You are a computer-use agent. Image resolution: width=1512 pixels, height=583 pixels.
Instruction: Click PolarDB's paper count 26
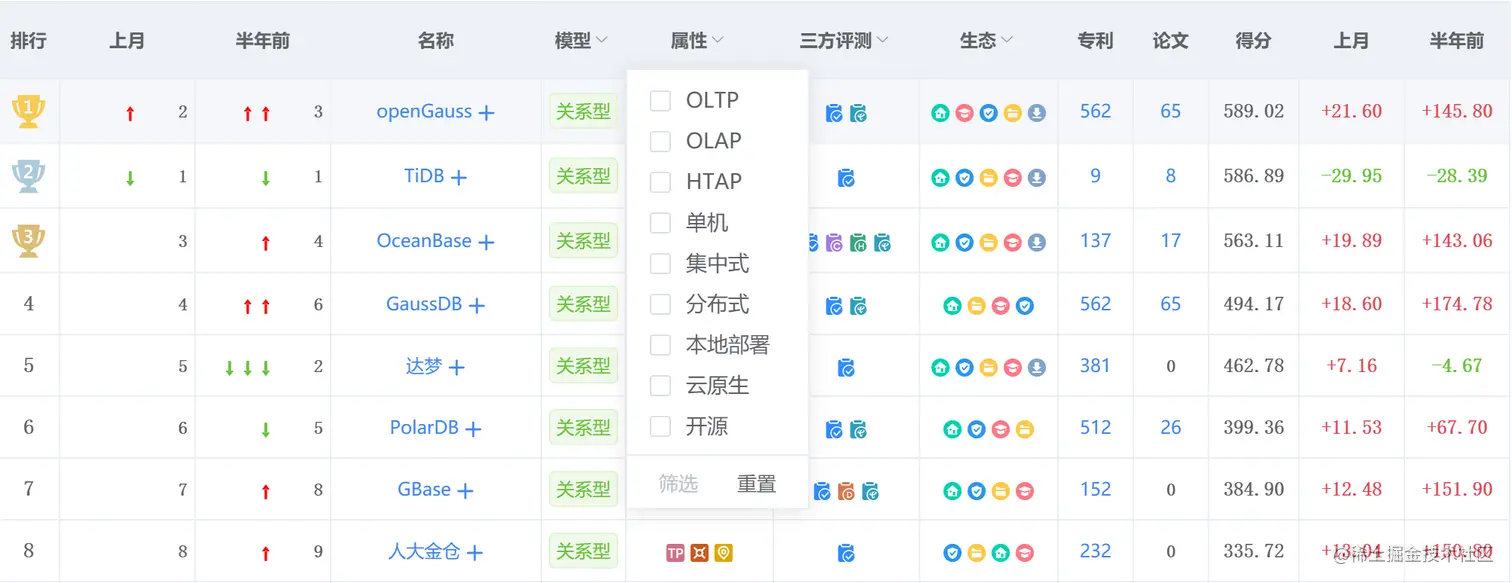1170,428
